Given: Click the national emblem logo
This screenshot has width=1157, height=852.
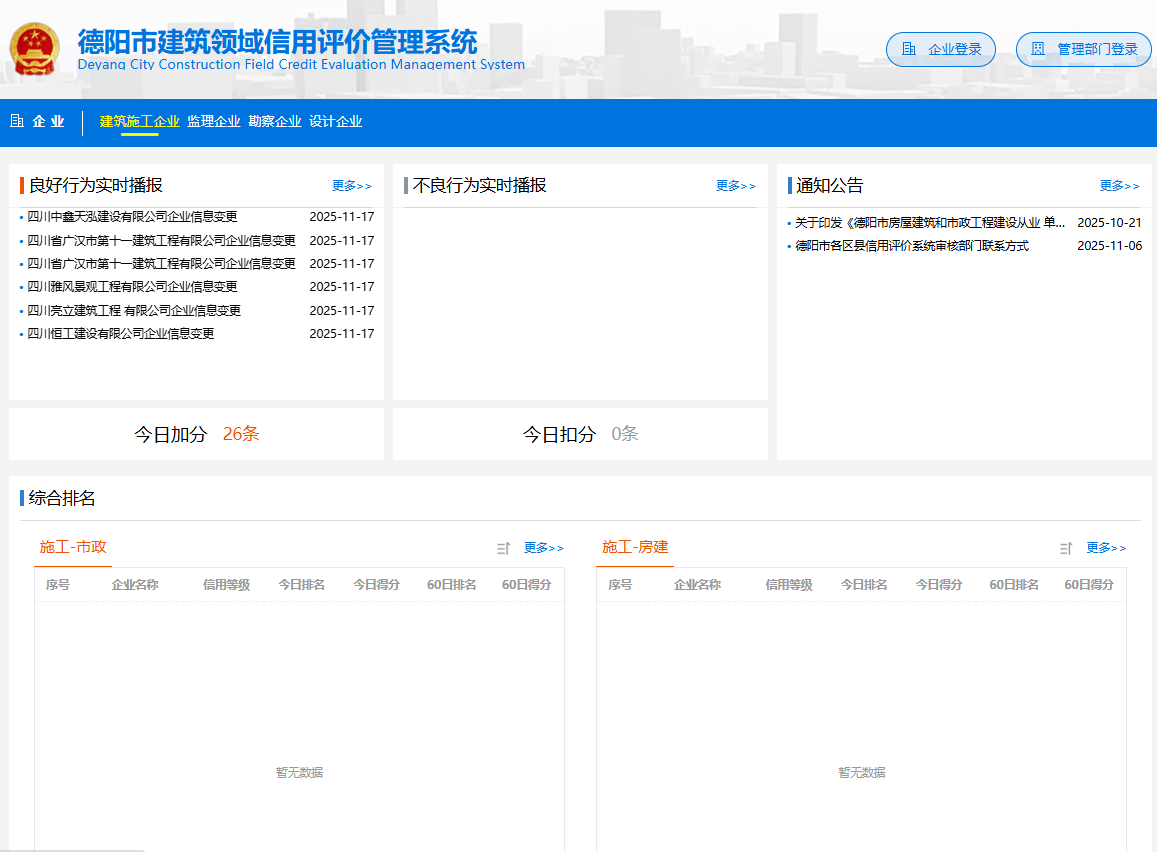Looking at the screenshot, I should 35,49.
